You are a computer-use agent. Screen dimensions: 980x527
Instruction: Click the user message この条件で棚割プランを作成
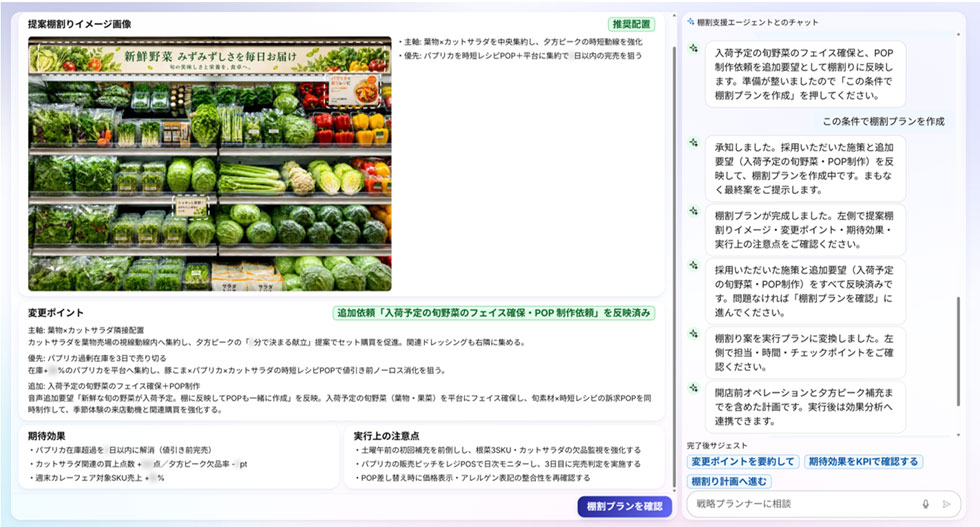click(883, 121)
